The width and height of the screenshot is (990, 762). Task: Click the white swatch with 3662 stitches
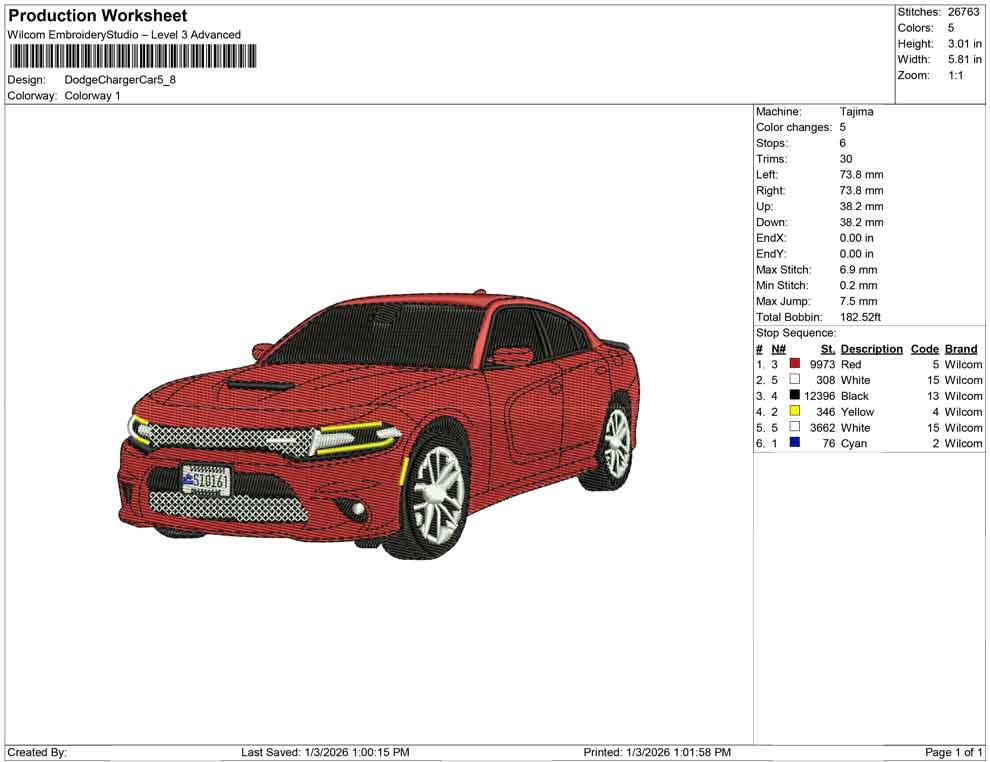(x=795, y=427)
